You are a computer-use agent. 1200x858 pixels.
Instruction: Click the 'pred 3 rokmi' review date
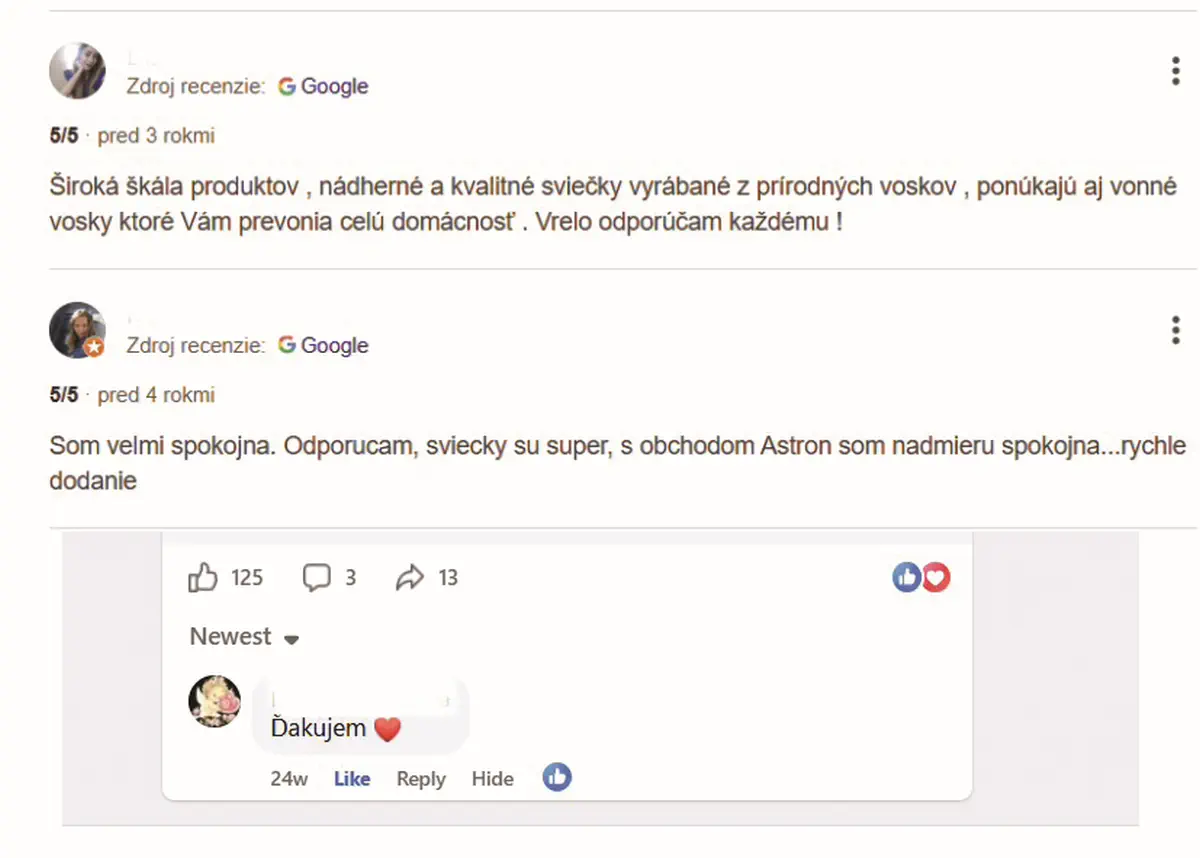[x=156, y=135]
